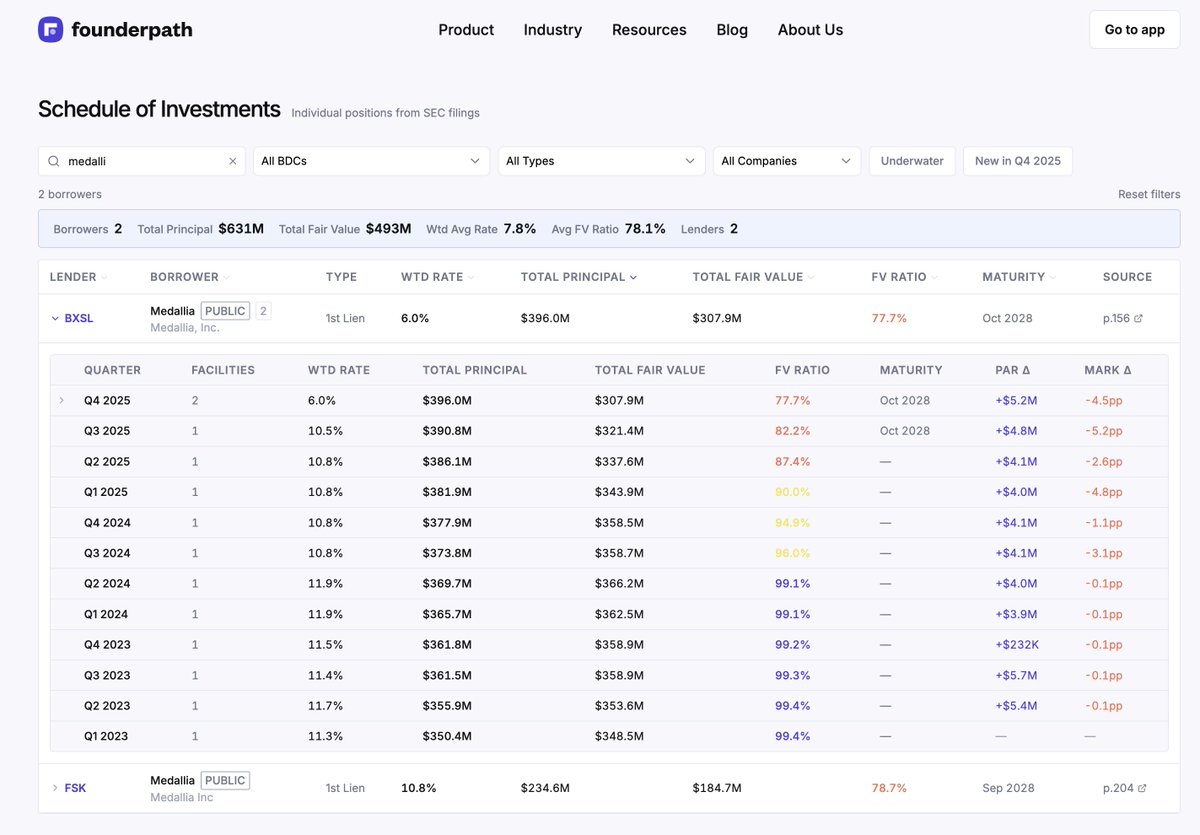Collapse the BXSL row chevron

click(x=55, y=319)
